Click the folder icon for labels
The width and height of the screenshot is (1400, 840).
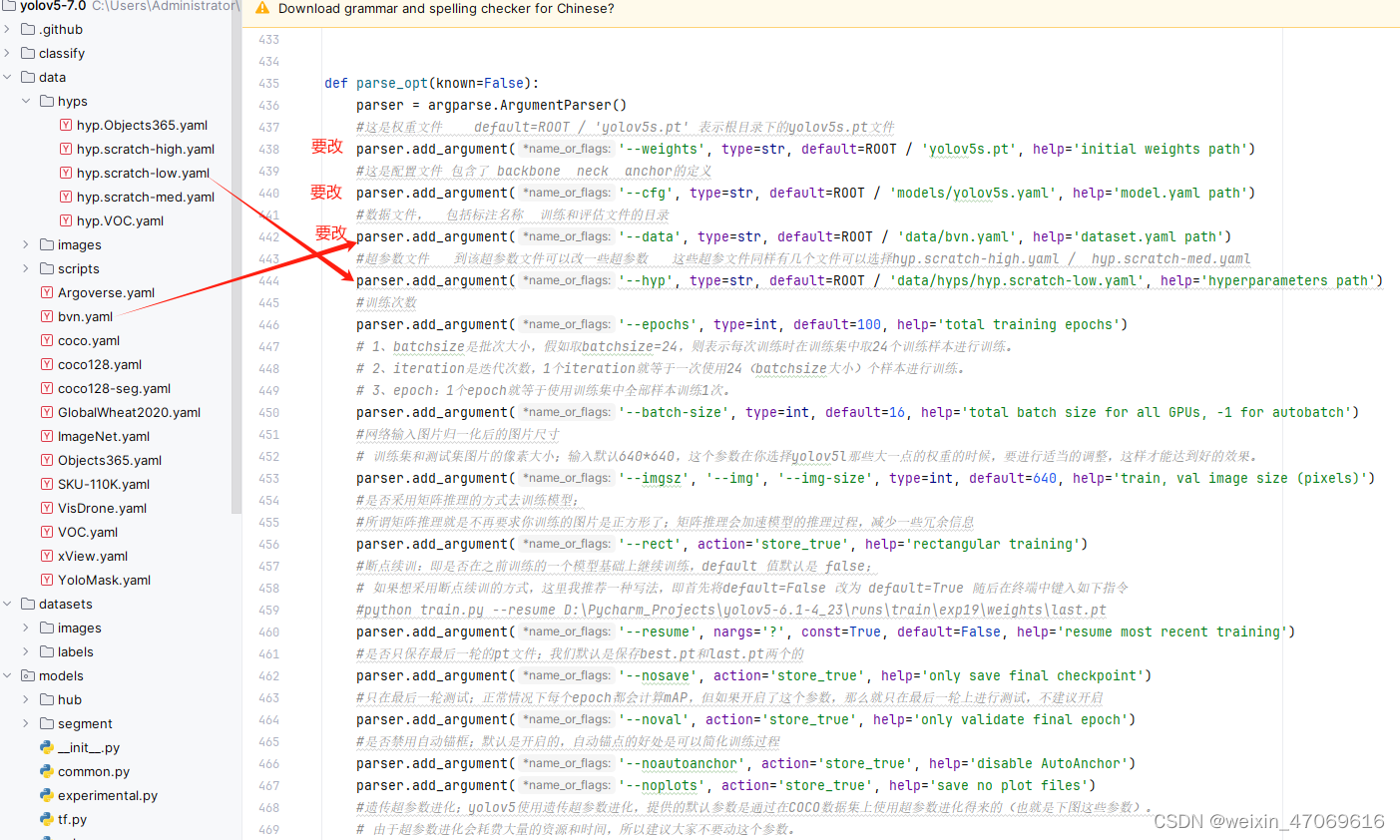pos(49,651)
